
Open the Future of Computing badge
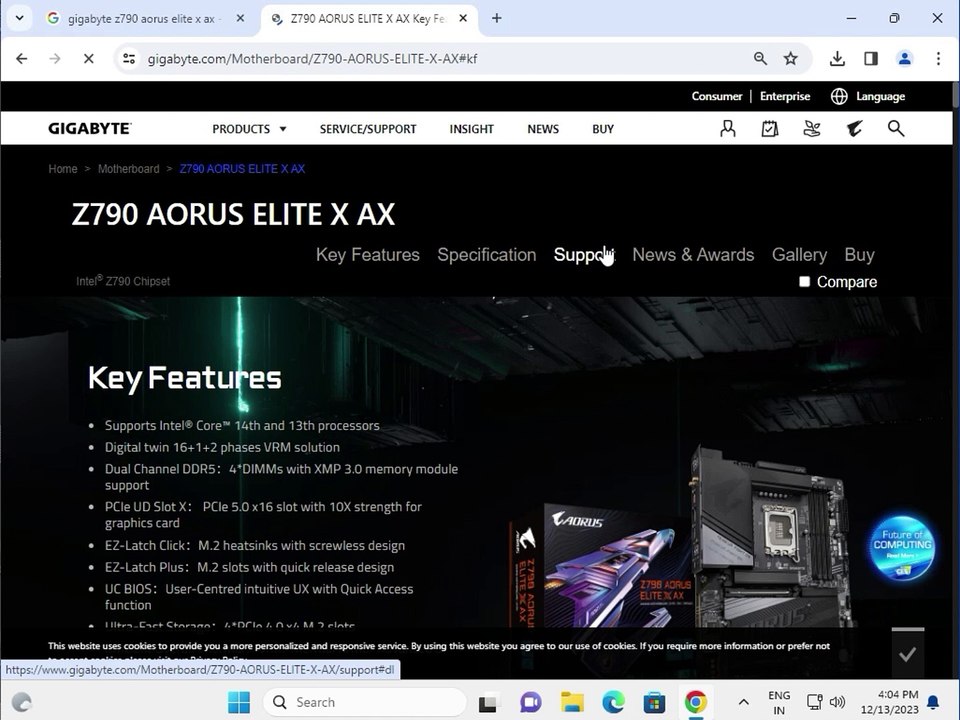902,548
